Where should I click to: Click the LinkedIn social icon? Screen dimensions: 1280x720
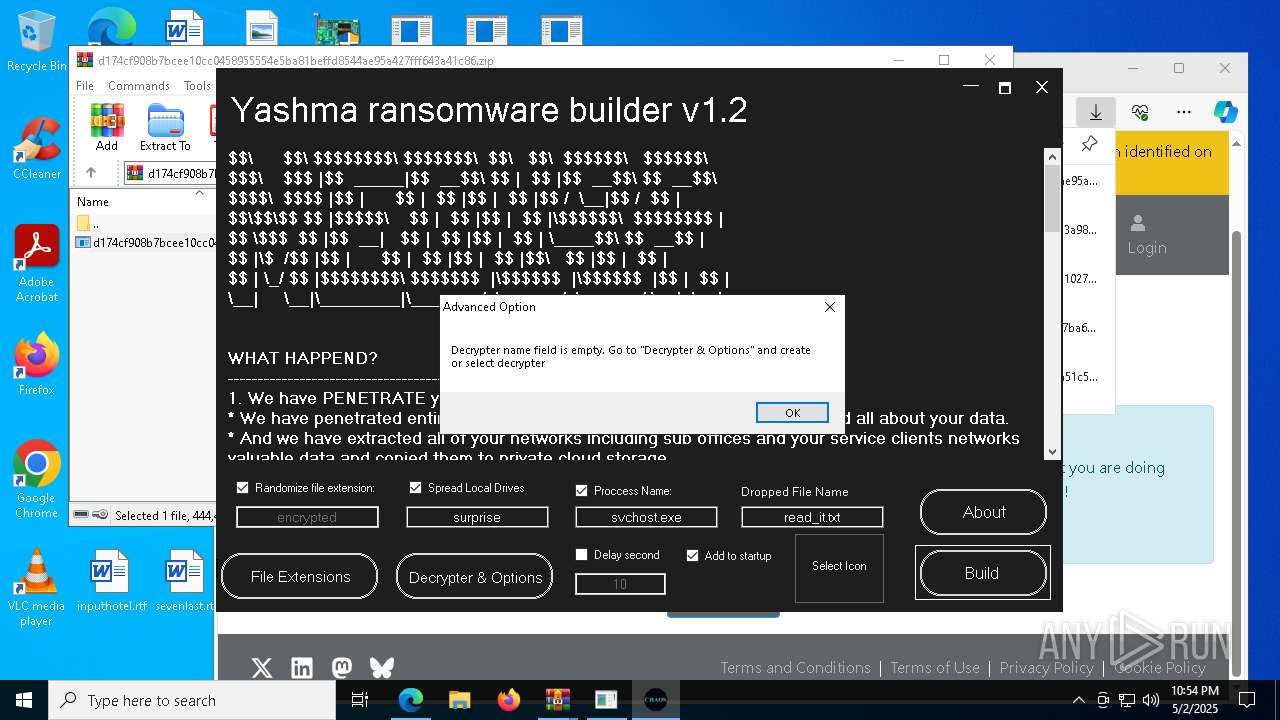(x=302, y=668)
